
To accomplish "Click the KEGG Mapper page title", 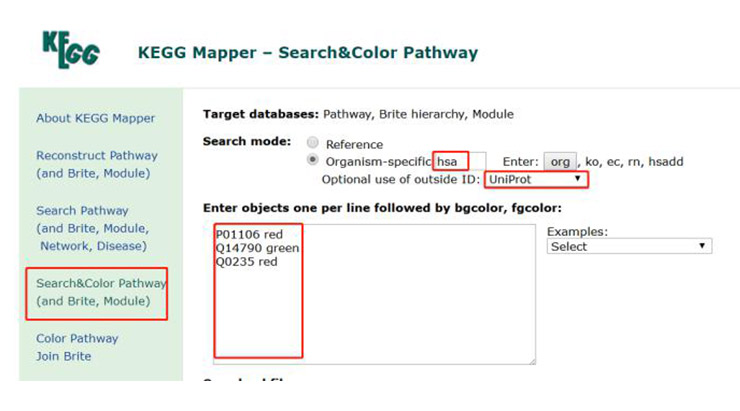I will point(308,52).
